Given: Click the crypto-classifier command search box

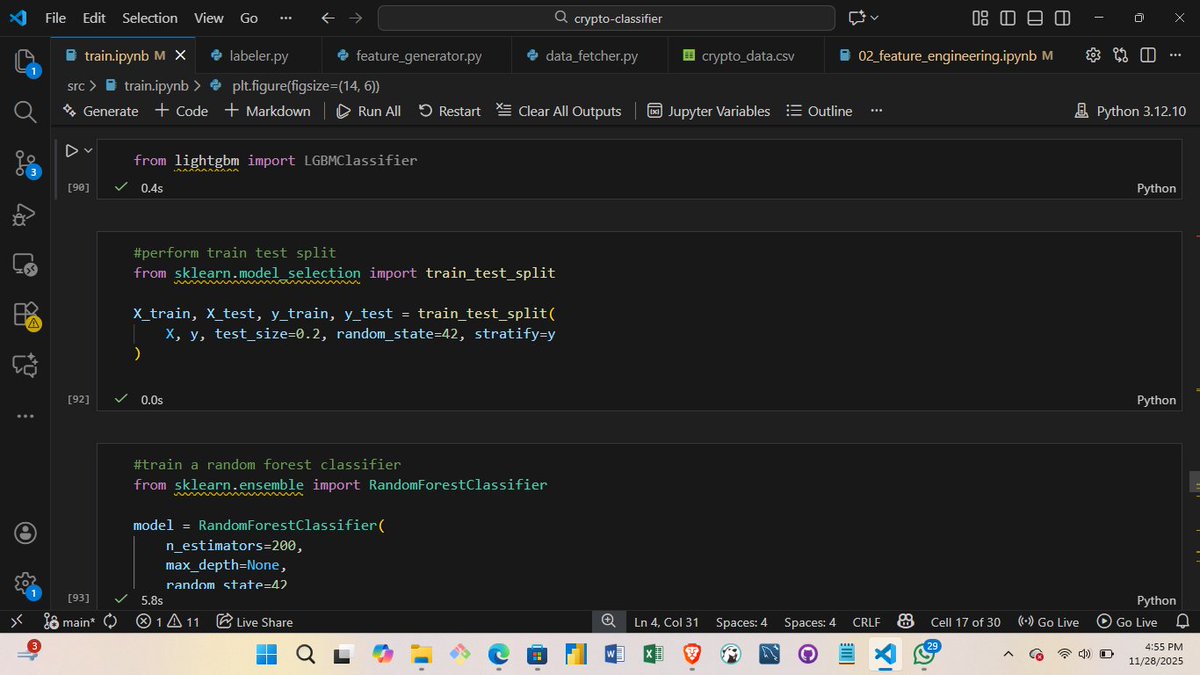Looking at the screenshot, I should tap(606, 18).
